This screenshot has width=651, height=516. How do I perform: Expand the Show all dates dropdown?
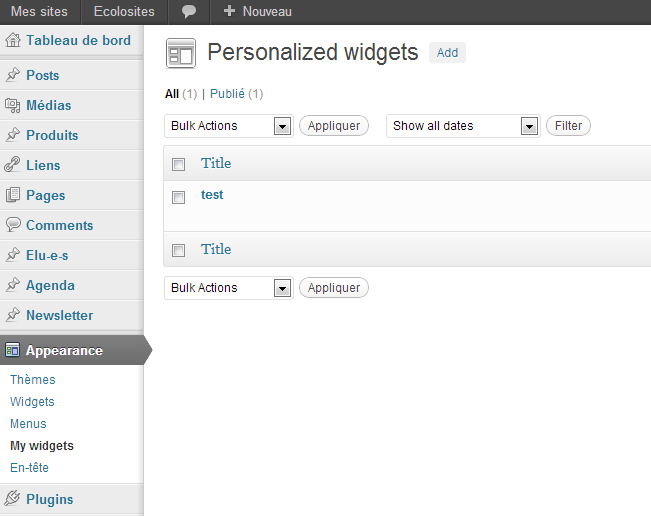point(463,126)
